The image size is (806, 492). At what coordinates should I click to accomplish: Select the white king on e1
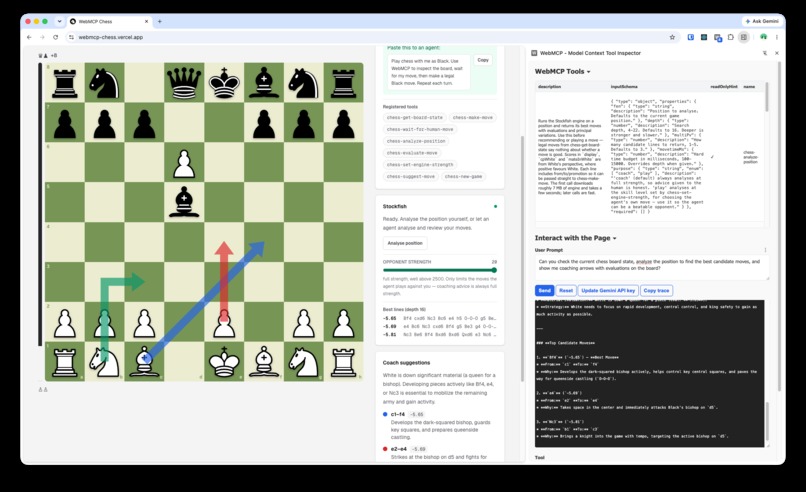click(224, 361)
